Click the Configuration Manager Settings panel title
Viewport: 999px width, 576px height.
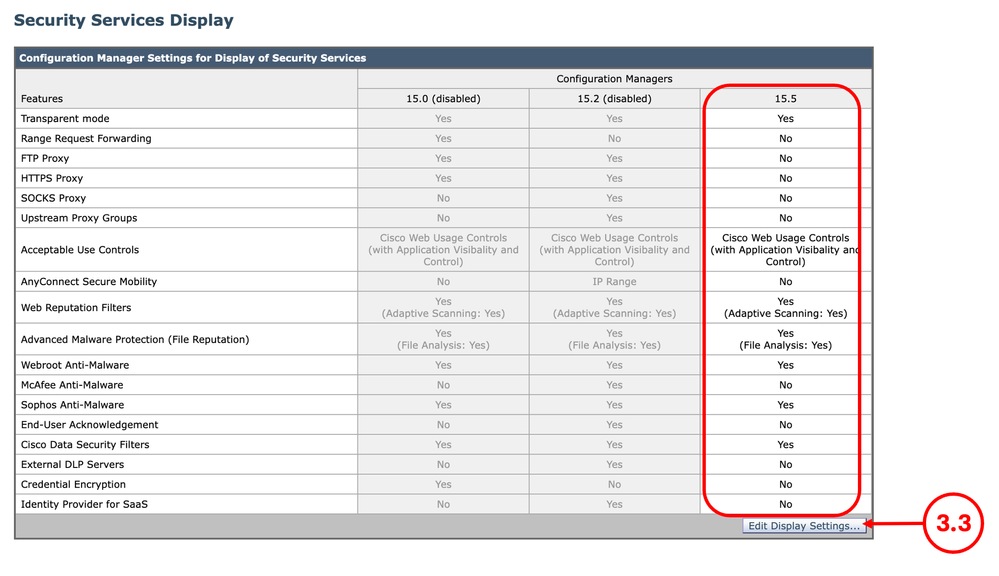point(192,58)
